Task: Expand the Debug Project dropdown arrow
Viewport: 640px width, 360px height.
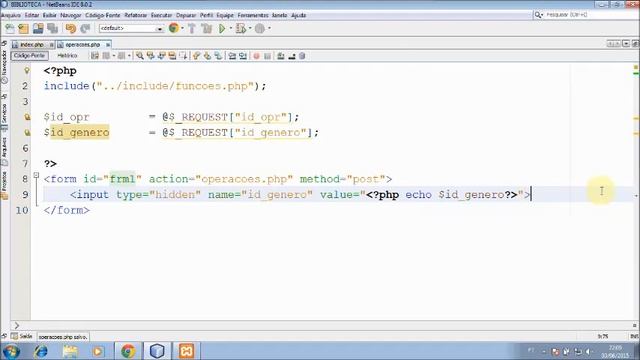Action: point(250,28)
